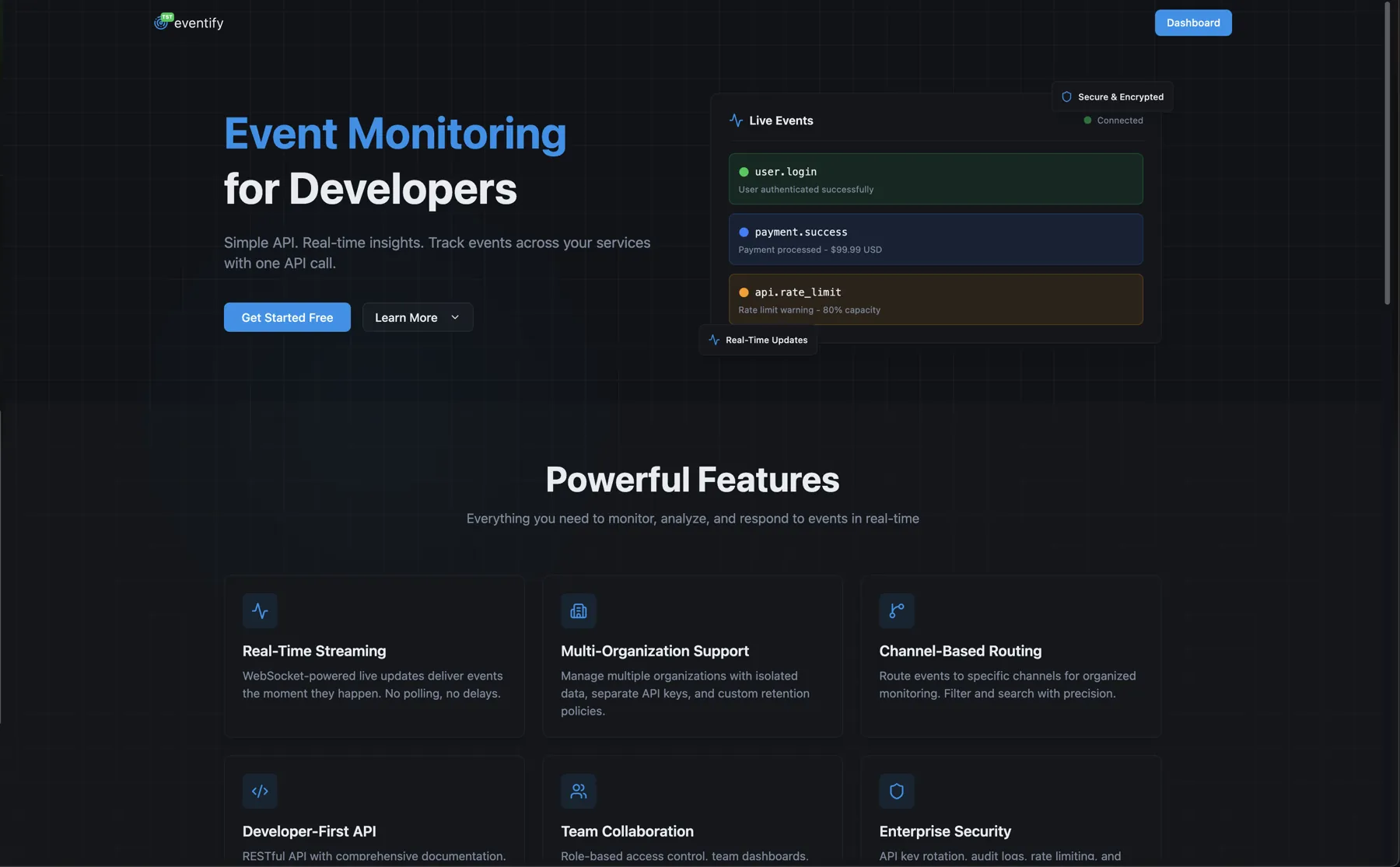Click the page vertical scrollbar thumb
The image size is (1400, 867).
(1387, 153)
